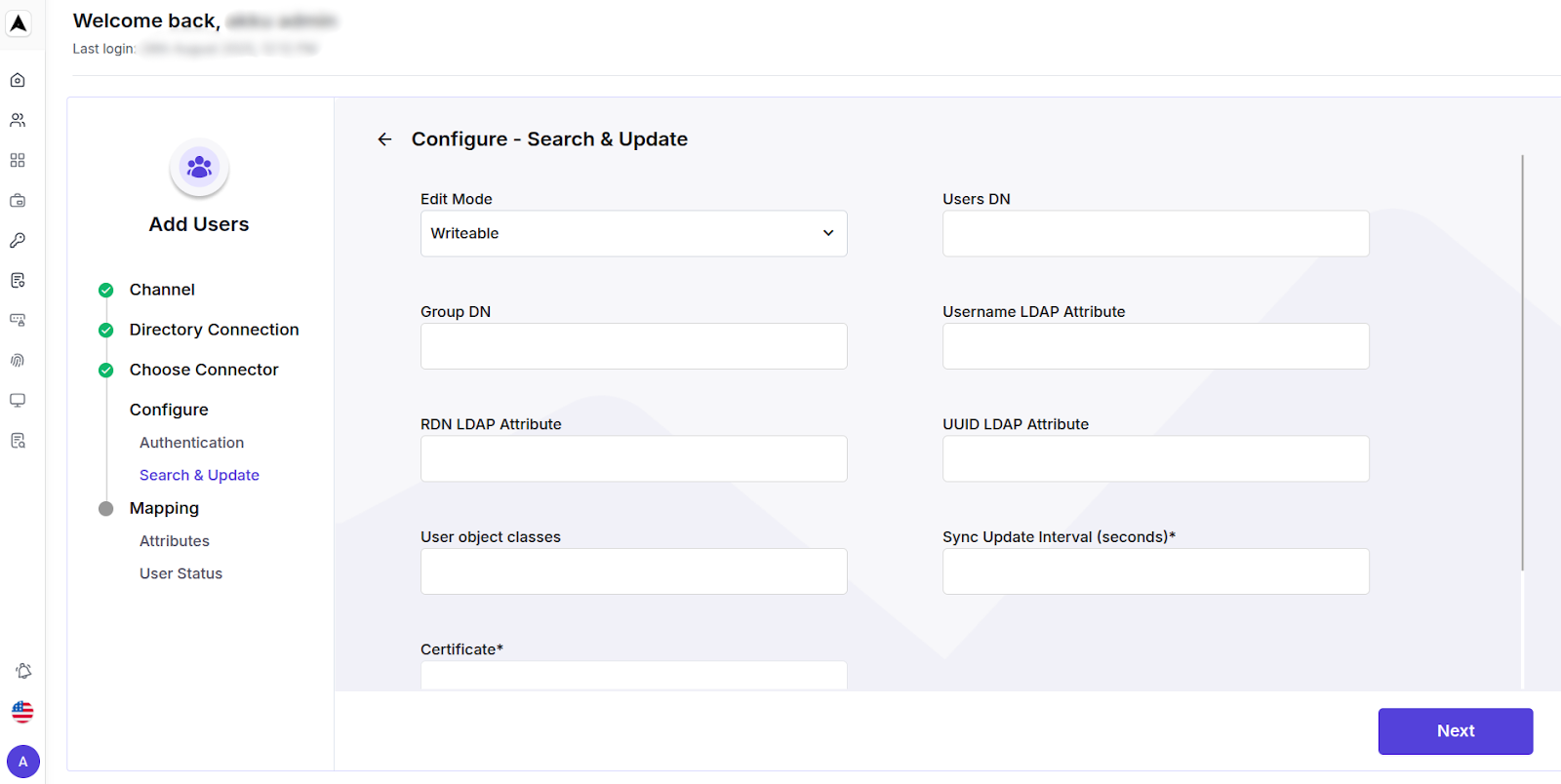This screenshot has height=784, width=1561.
Task: Change language via US flag icon
Action: coord(22,712)
